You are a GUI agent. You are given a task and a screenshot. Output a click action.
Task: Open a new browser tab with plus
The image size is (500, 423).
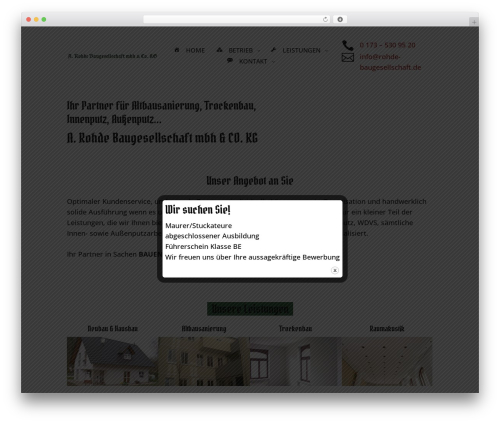(474, 22)
